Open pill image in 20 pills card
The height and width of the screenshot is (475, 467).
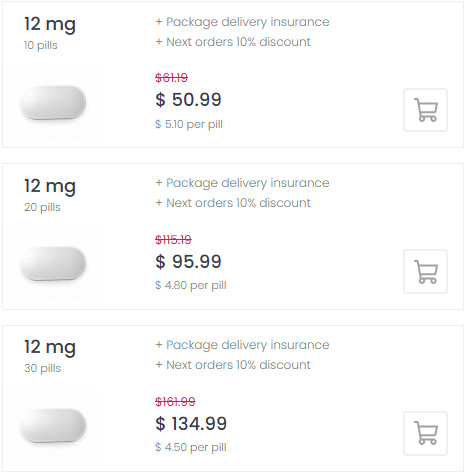pos(53,264)
